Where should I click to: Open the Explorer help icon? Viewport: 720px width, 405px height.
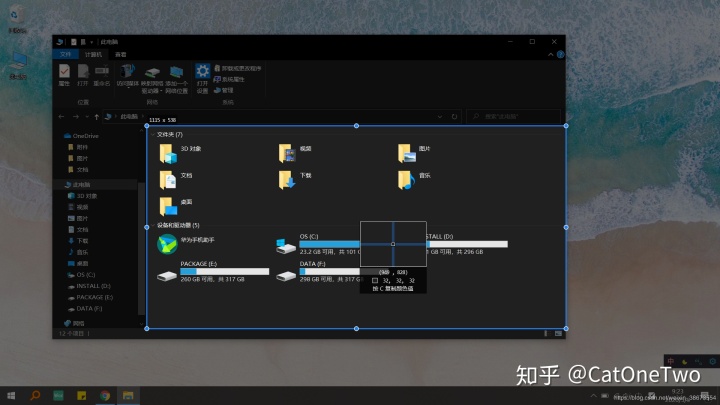561,55
